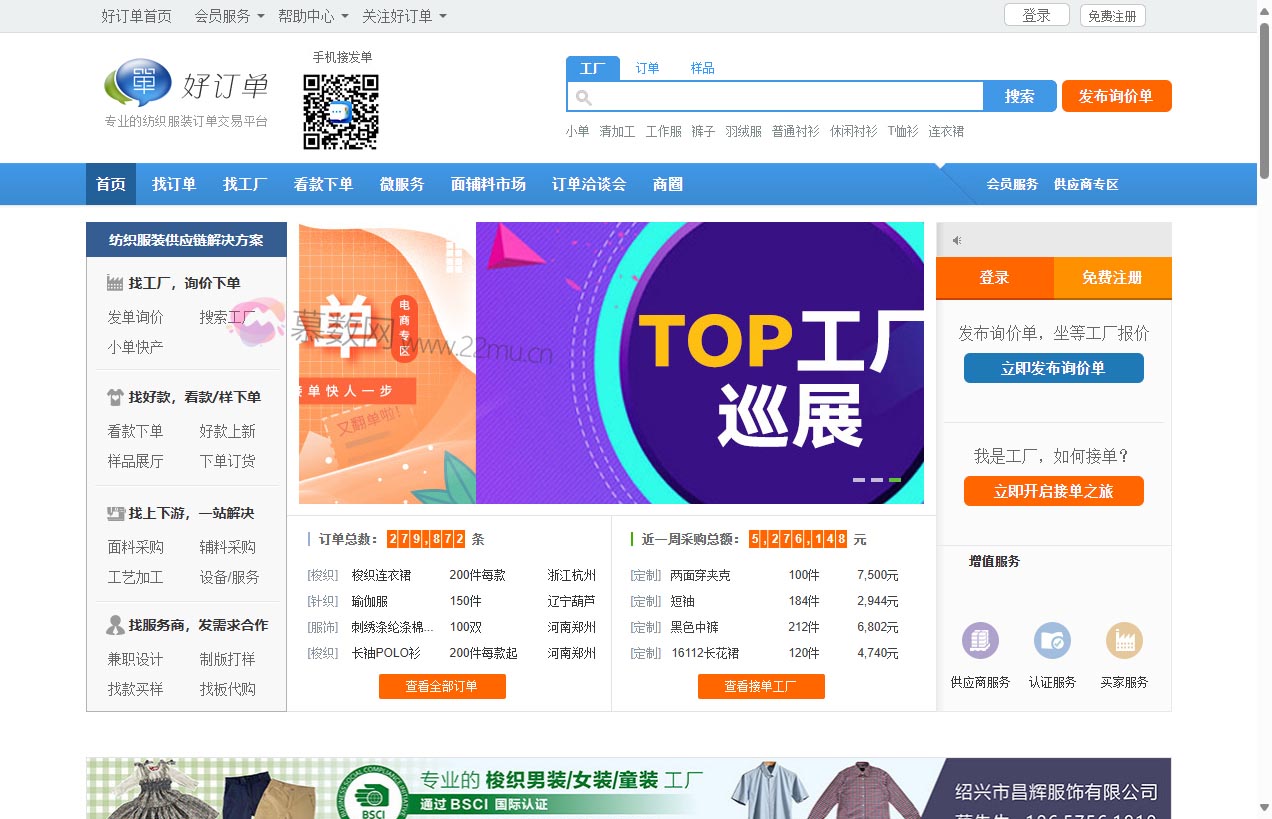The height and width of the screenshot is (819, 1272).
Task: Select the magnifier icon inside search box
Action: 582,96
